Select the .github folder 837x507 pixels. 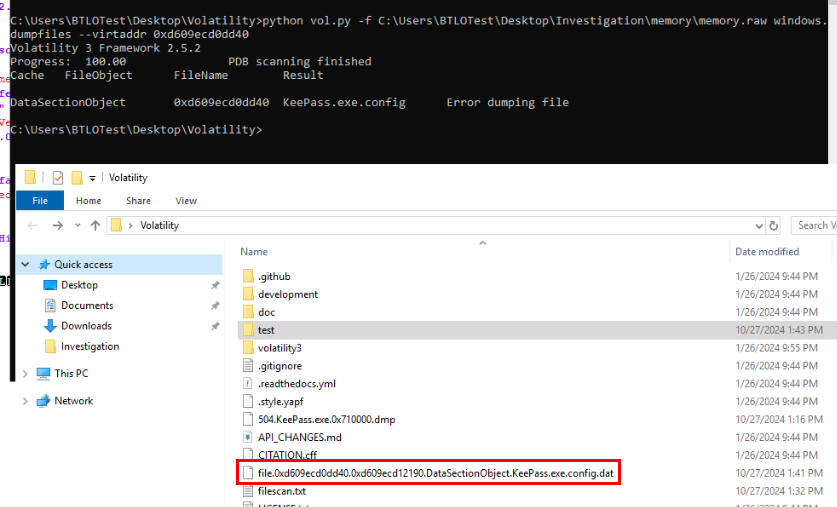pos(274,276)
